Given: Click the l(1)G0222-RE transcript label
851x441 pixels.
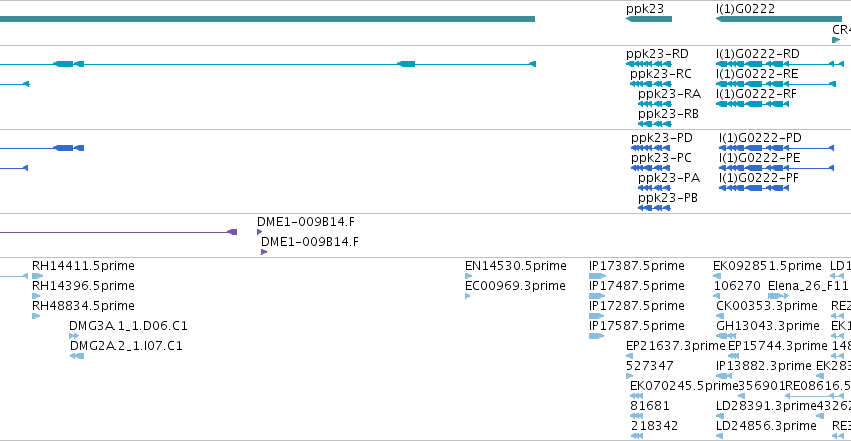Looking at the screenshot, I should (x=757, y=74).
